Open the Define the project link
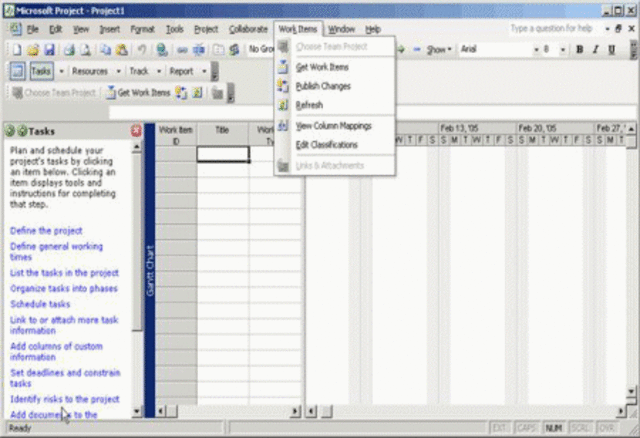This screenshot has height=438, width=640. pos(46,231)
